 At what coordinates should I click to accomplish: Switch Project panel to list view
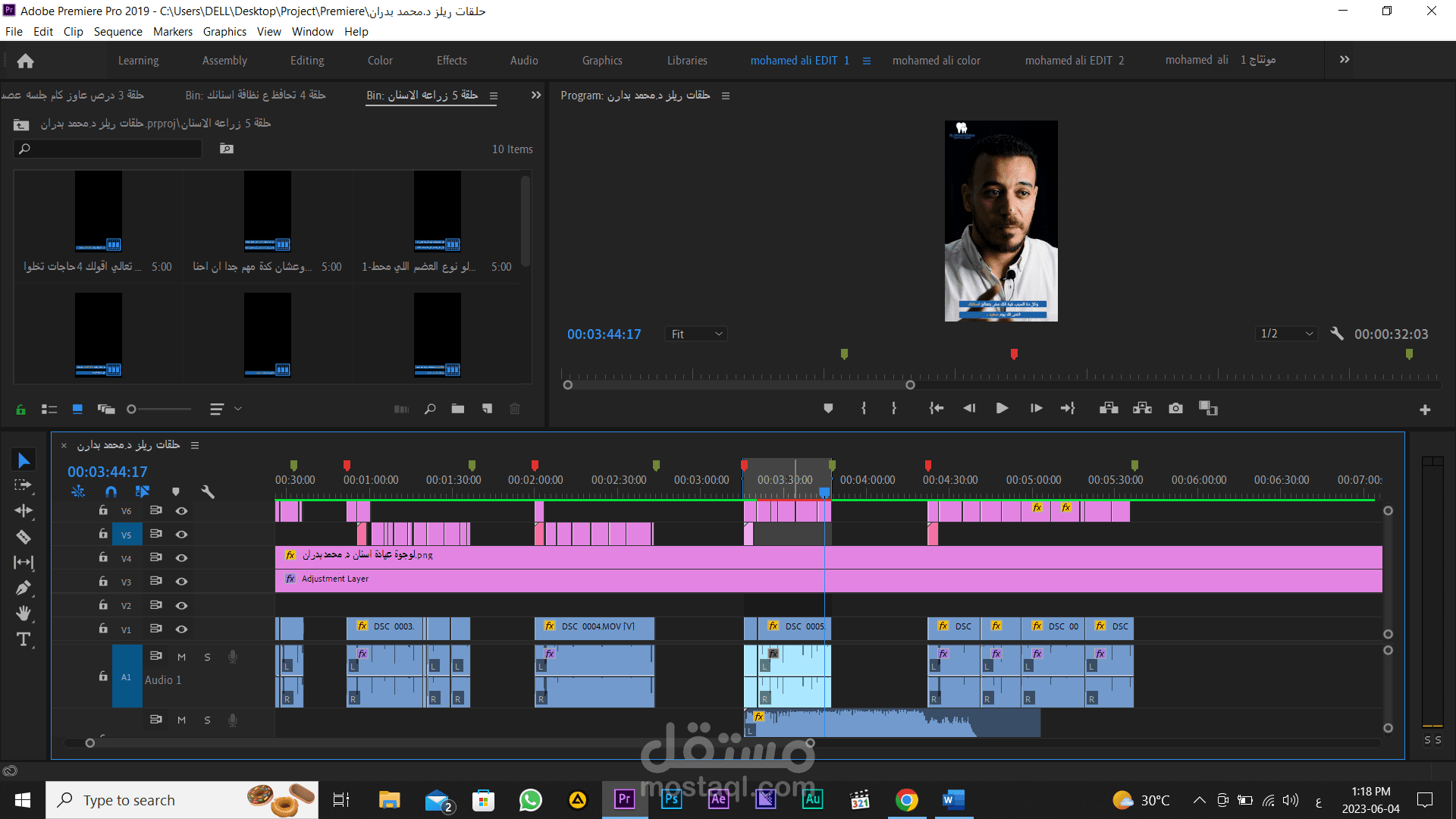tap(49, 409)
